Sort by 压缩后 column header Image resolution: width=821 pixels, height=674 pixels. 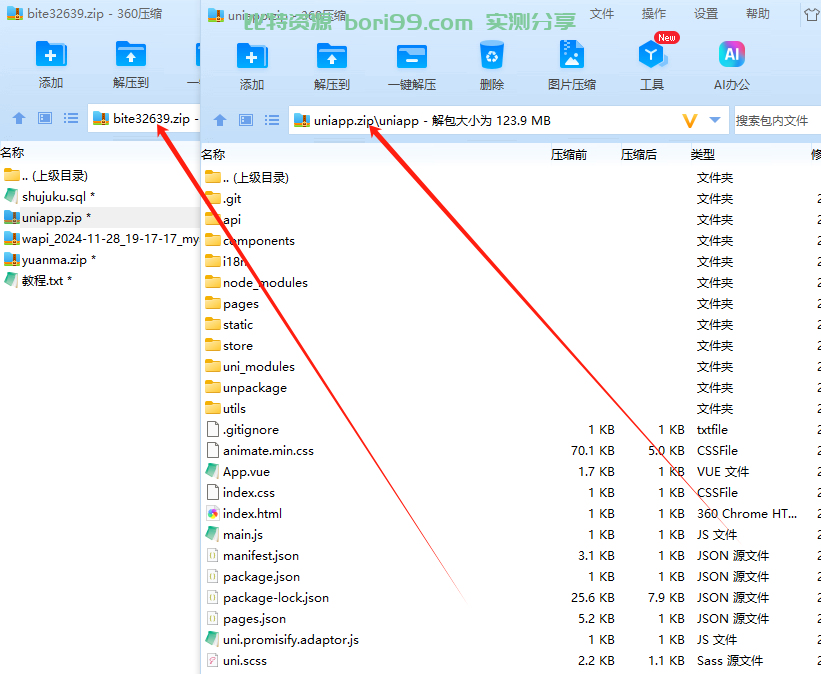638,154
